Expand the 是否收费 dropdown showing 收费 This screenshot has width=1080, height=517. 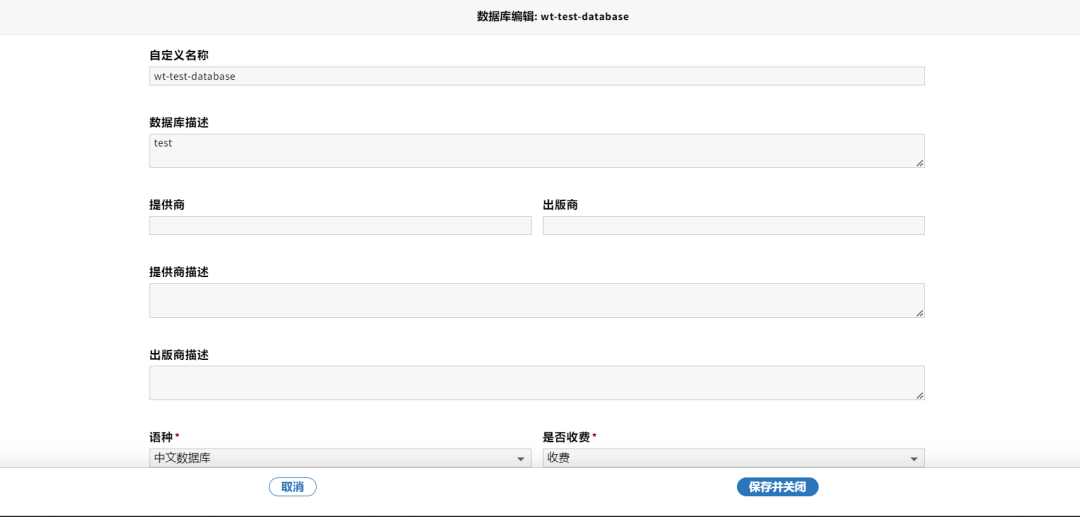click(733, 458)
